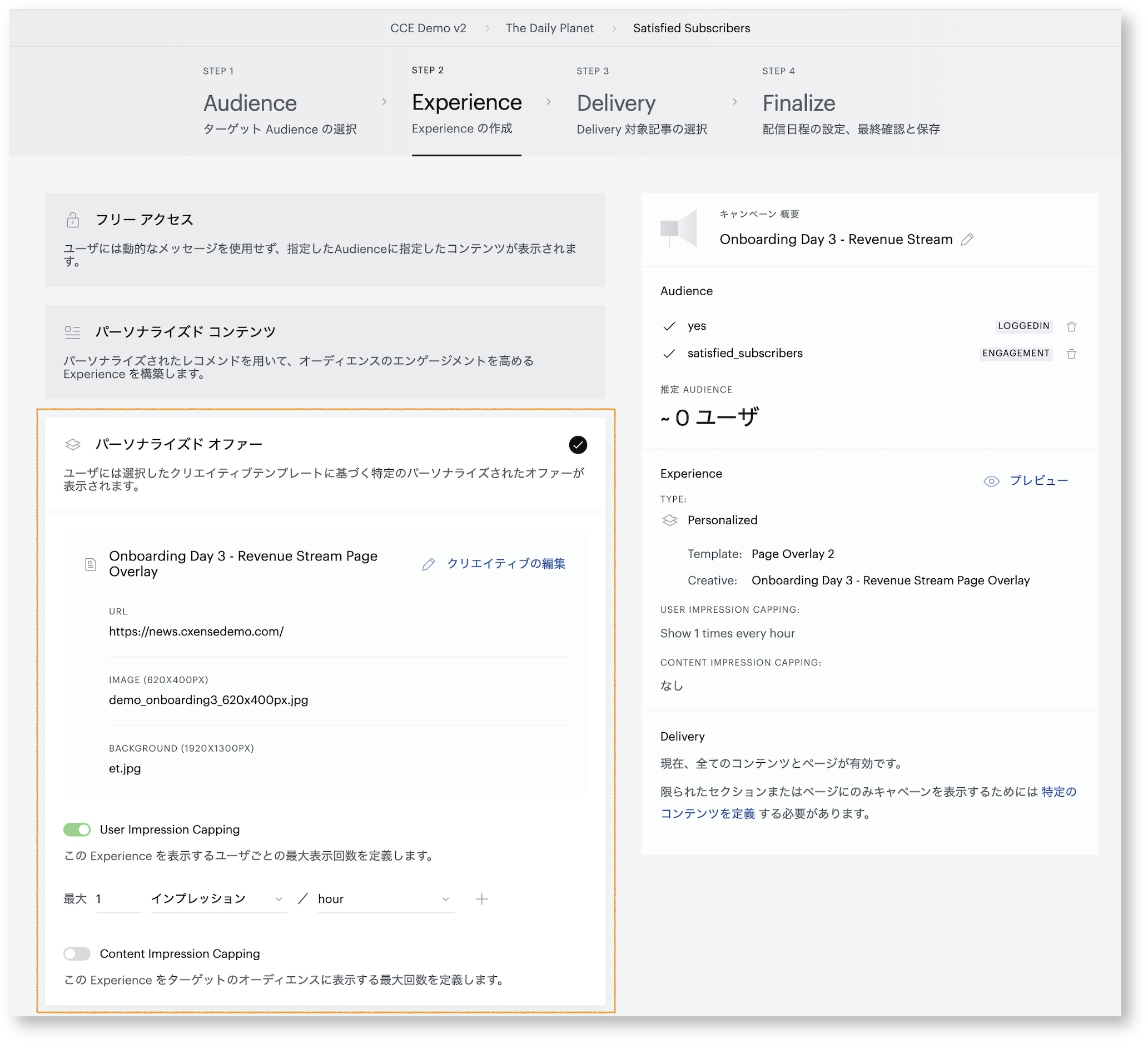The width and height of the screenshot is (1148, 1043).
Task: Click the ~ 0 ユーザ estimate
Action: (x=709, y=418)
